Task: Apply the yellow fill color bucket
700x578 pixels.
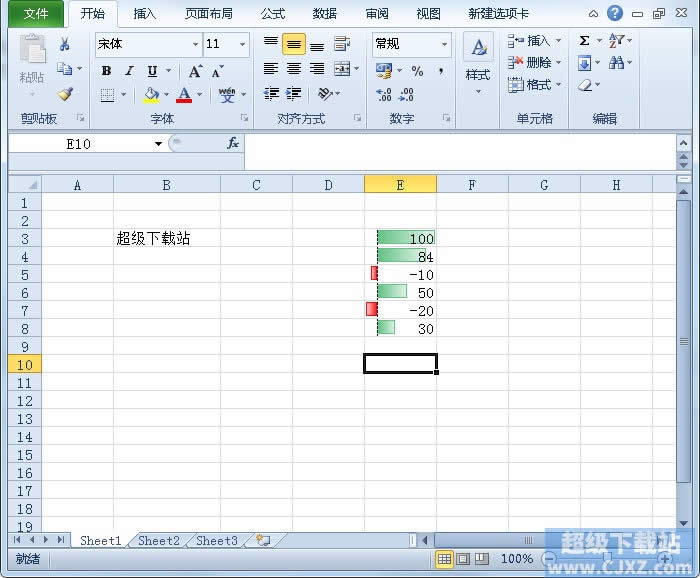Action: coord(151,95)
